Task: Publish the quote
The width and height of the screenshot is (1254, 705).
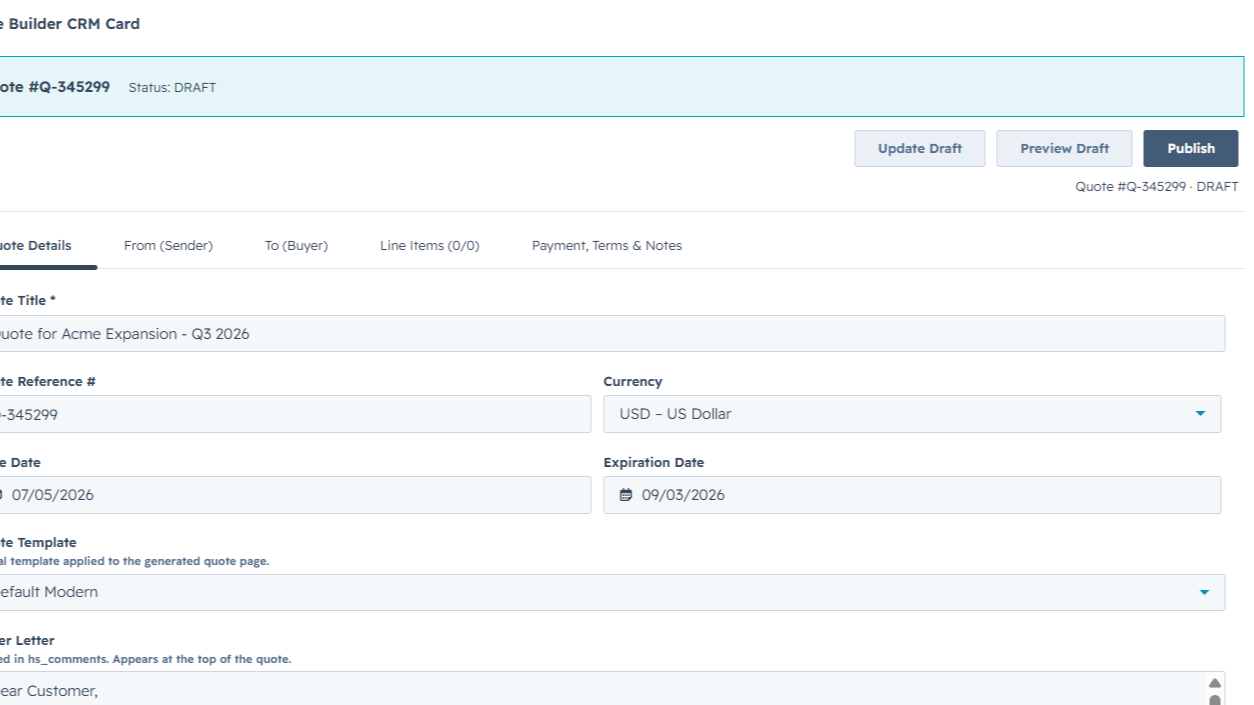Action: tap(1191, 148)
